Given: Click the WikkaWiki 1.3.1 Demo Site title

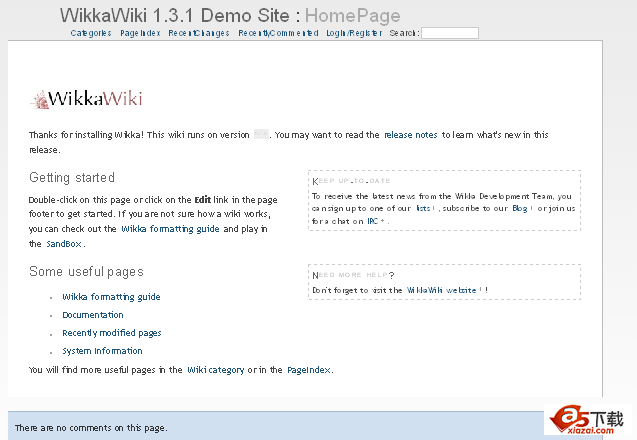Looking at the screenshot, I should (175, 16).
